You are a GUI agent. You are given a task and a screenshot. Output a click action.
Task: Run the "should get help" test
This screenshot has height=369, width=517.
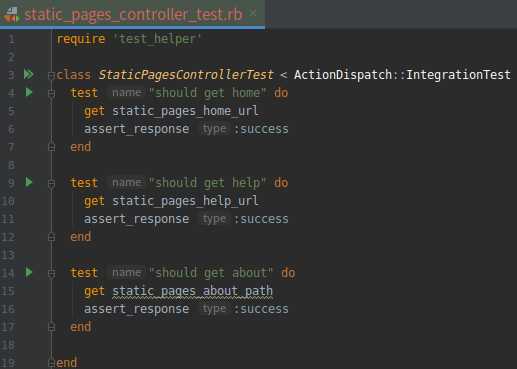(29, 182)
